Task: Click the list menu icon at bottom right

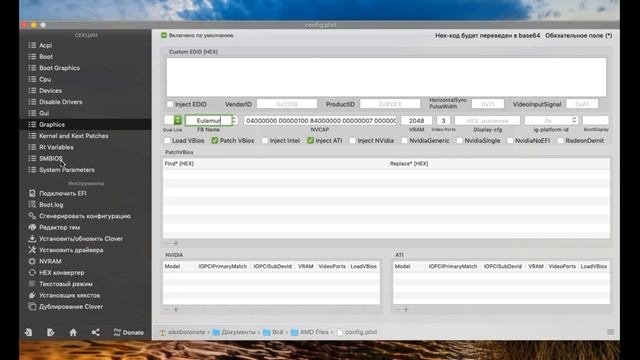Action: [x=610, y=332]
